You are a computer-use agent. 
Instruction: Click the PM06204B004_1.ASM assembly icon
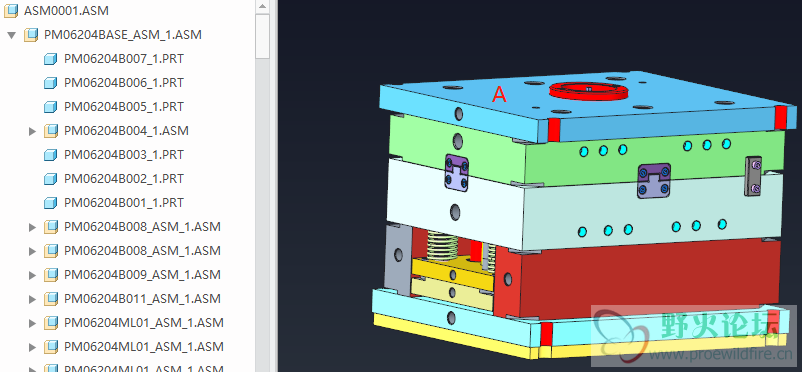pyautogui.click(x=50, y=131)
